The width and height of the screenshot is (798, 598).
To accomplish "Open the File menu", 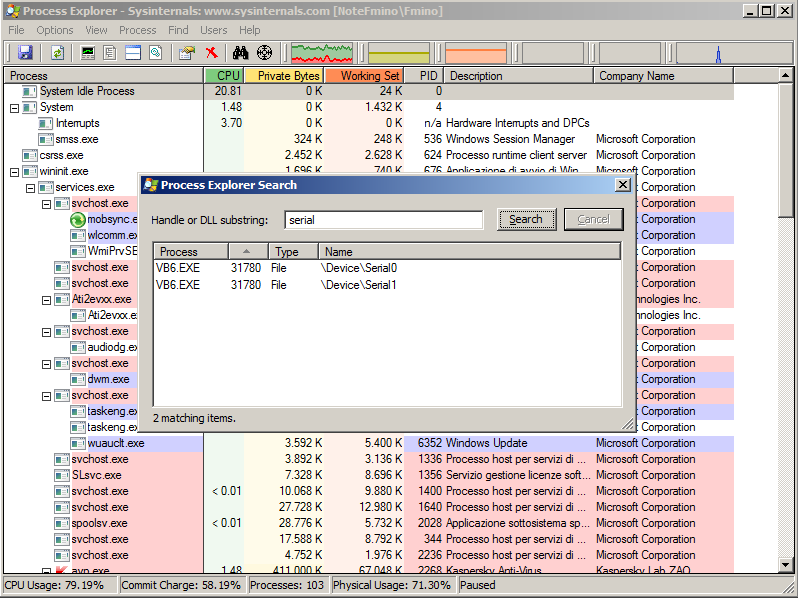I will [x=16, y=30].
